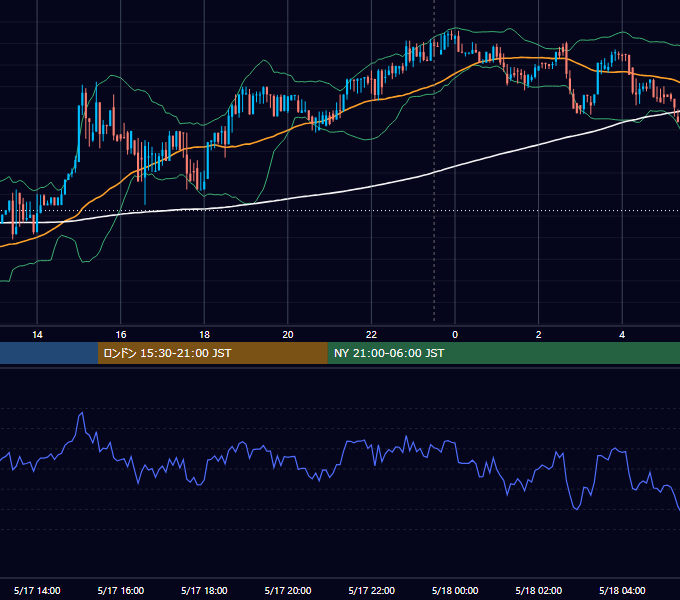
Task: Click the 5/17 16:00 date label
Action: (121, 590)
